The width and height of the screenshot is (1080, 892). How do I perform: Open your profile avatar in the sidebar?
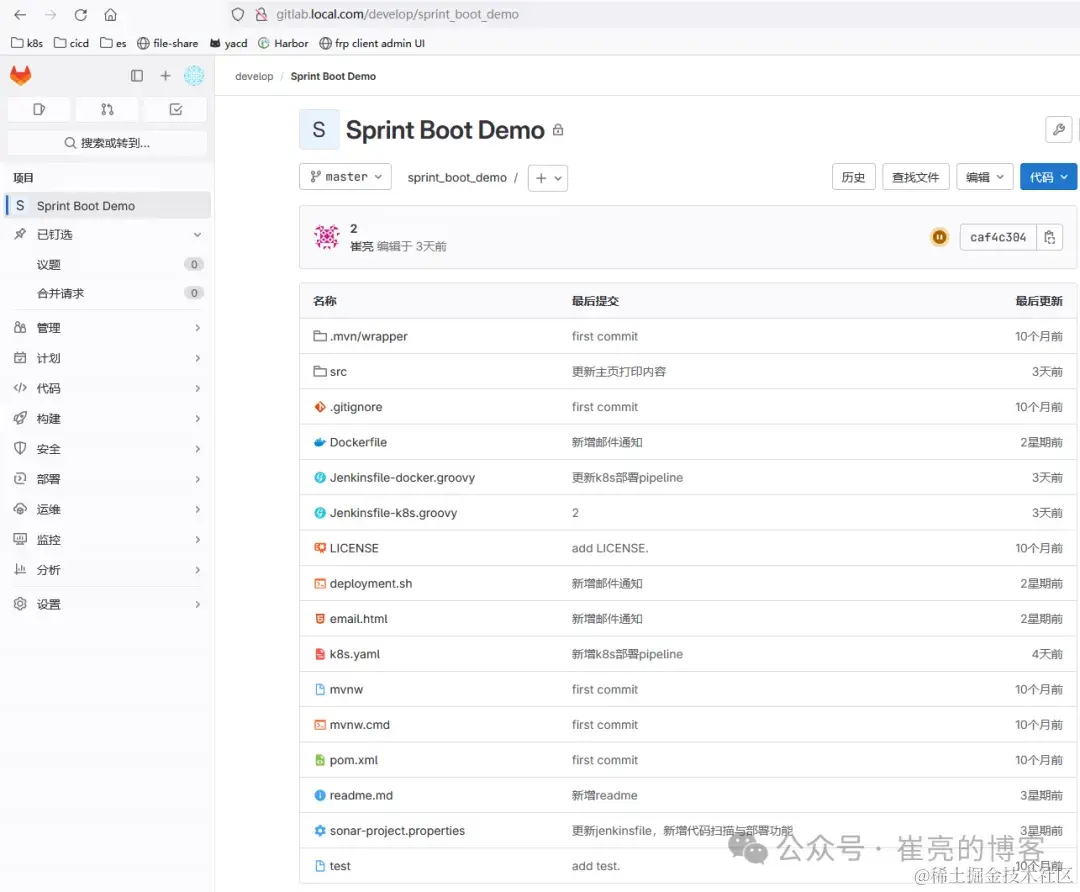point(194,75)
